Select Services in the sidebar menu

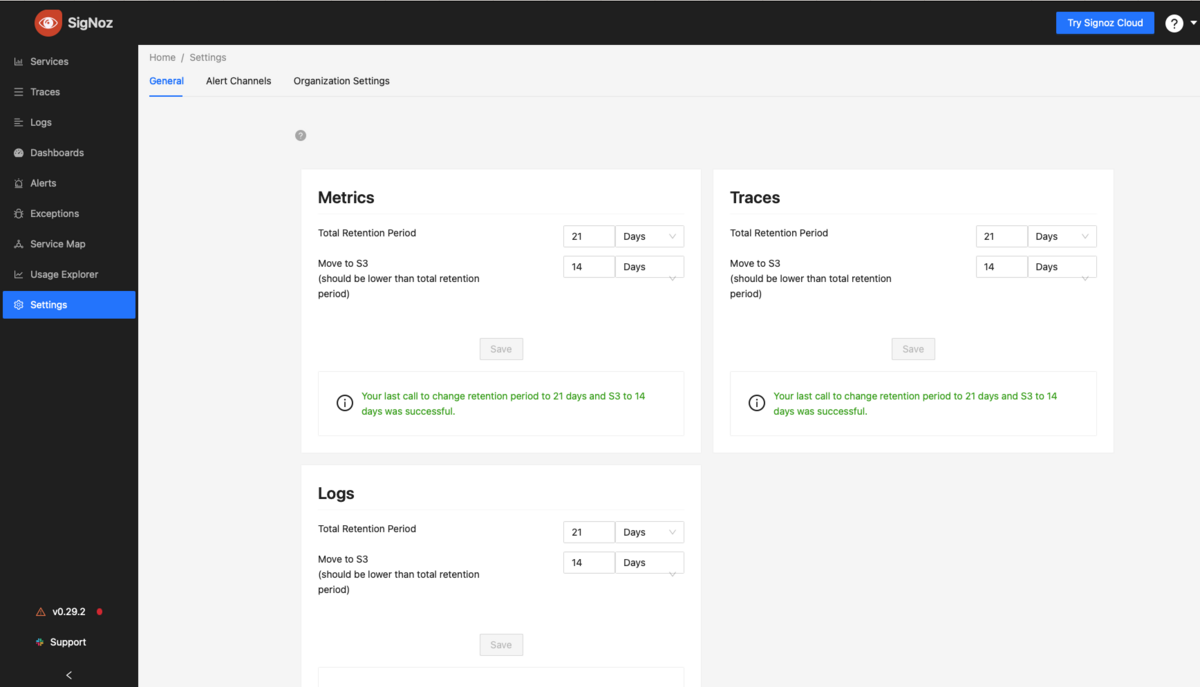click(x=69, y=62)
